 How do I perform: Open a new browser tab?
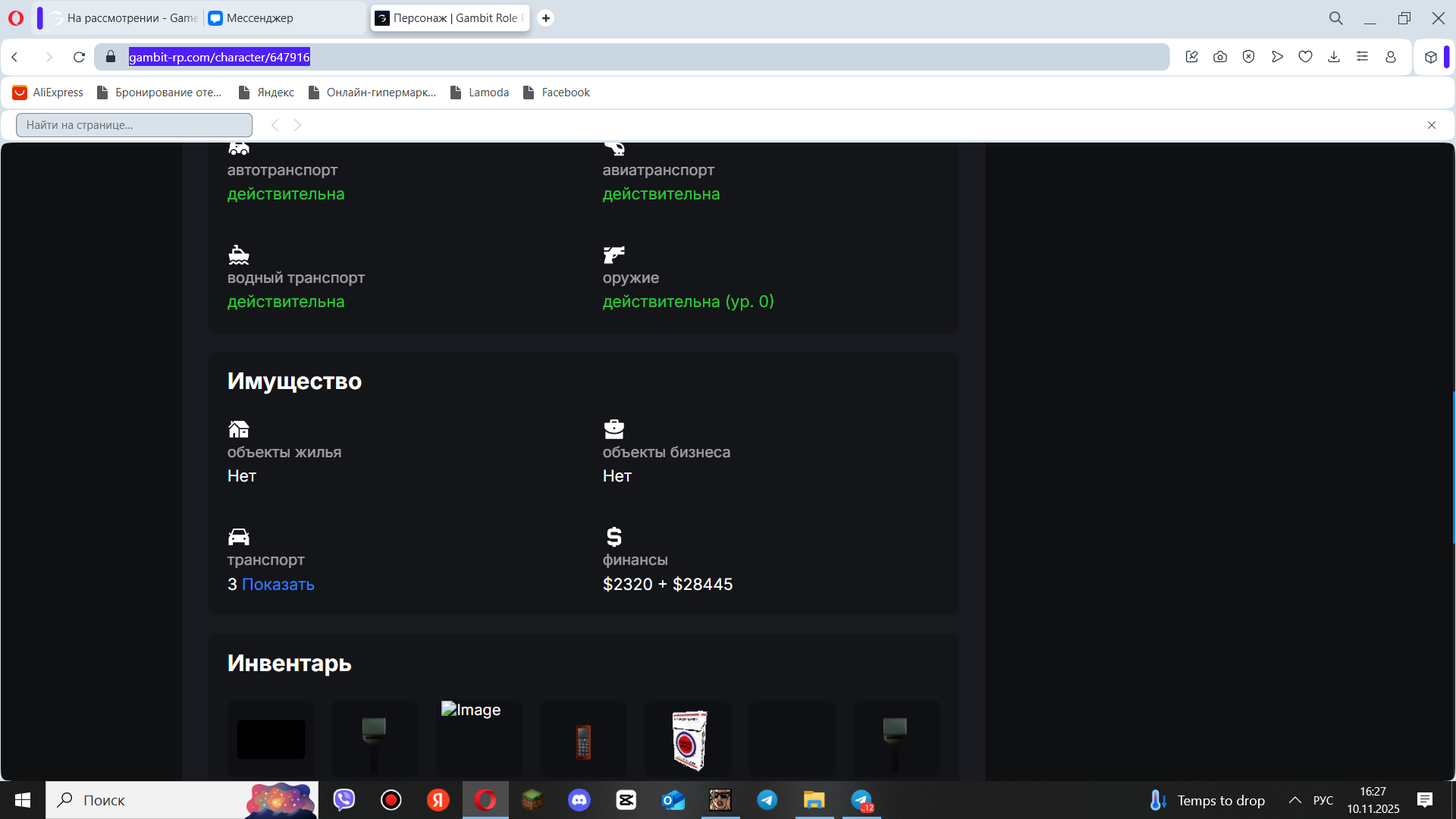[x=546, y=18]
